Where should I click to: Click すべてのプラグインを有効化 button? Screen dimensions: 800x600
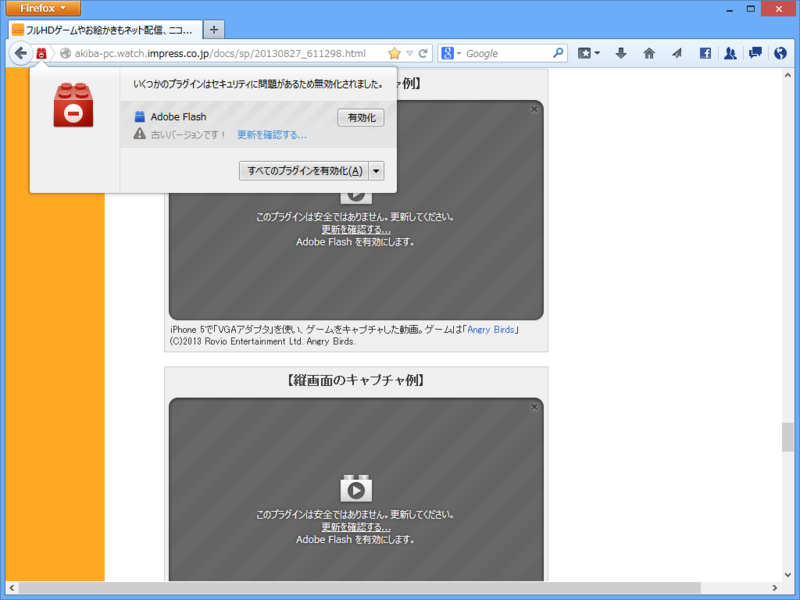point(304,171)
